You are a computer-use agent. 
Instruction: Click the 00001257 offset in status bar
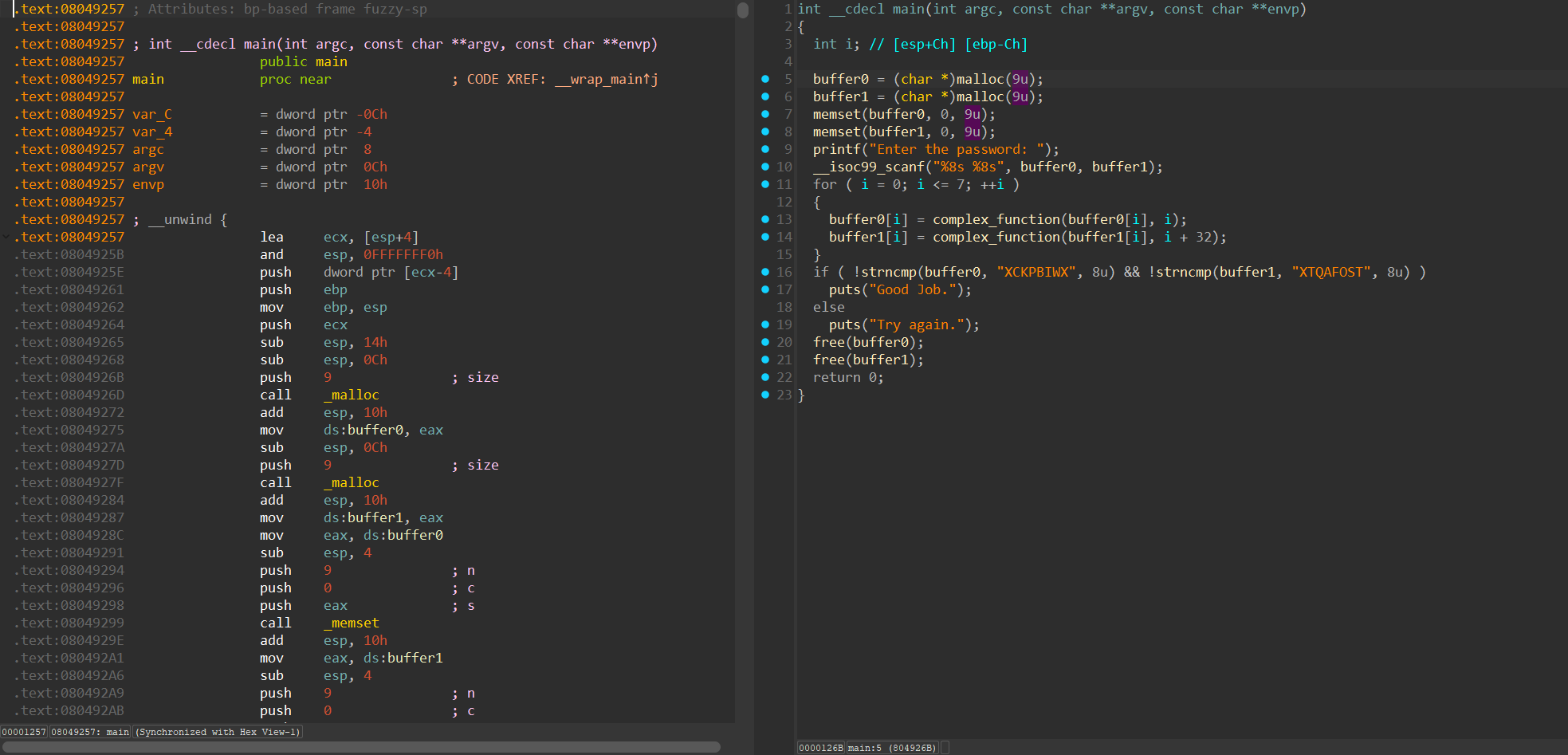[x=24, y=732]
